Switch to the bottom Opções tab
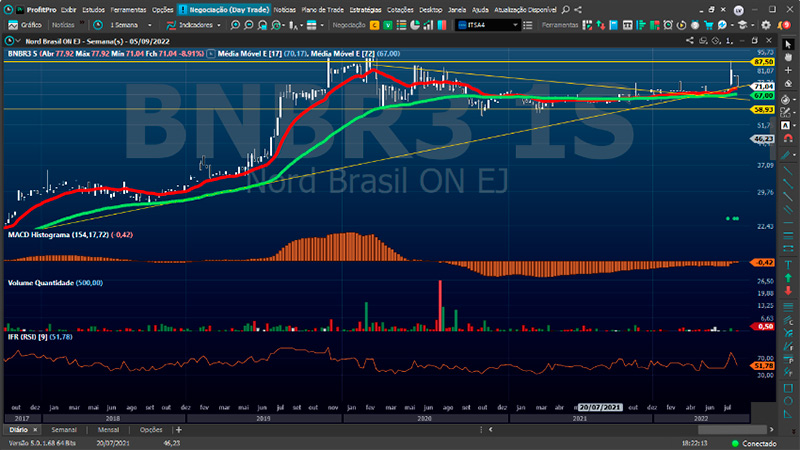 pos(151,430)
